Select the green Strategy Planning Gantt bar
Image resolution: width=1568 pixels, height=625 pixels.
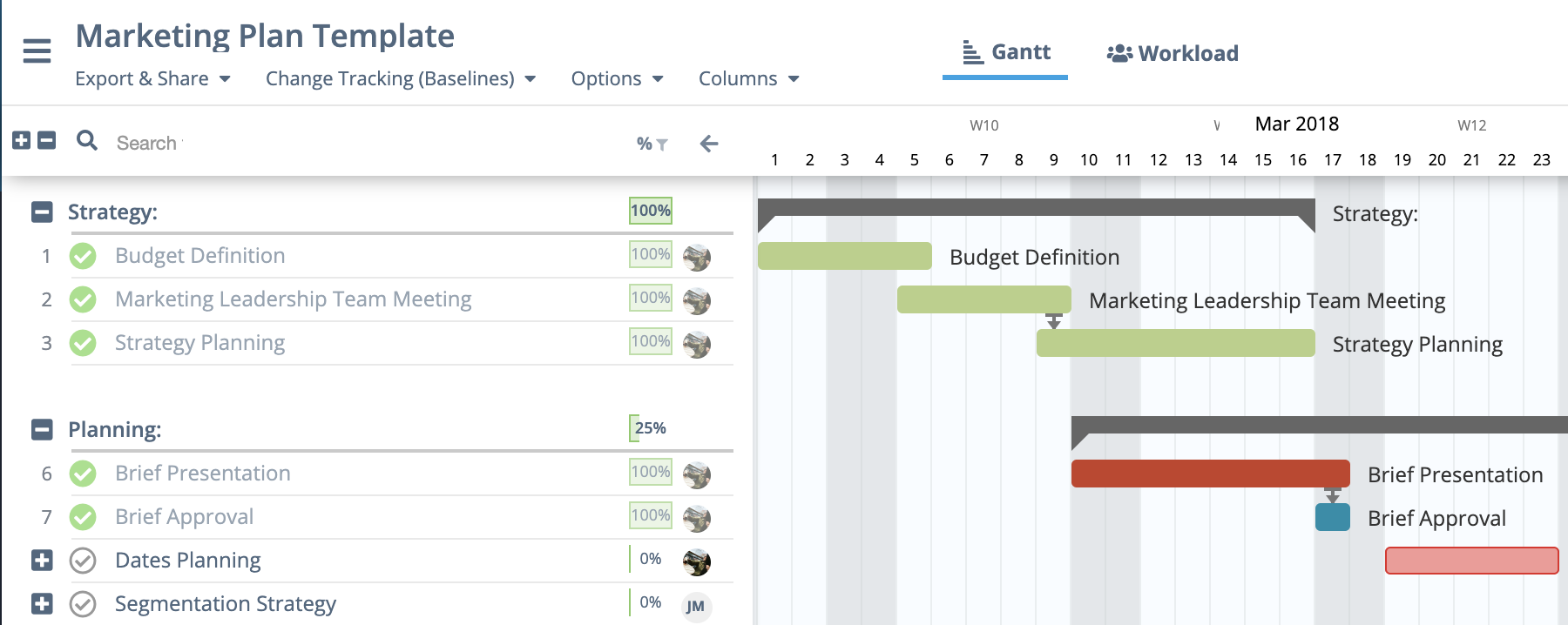point(1176,343)
